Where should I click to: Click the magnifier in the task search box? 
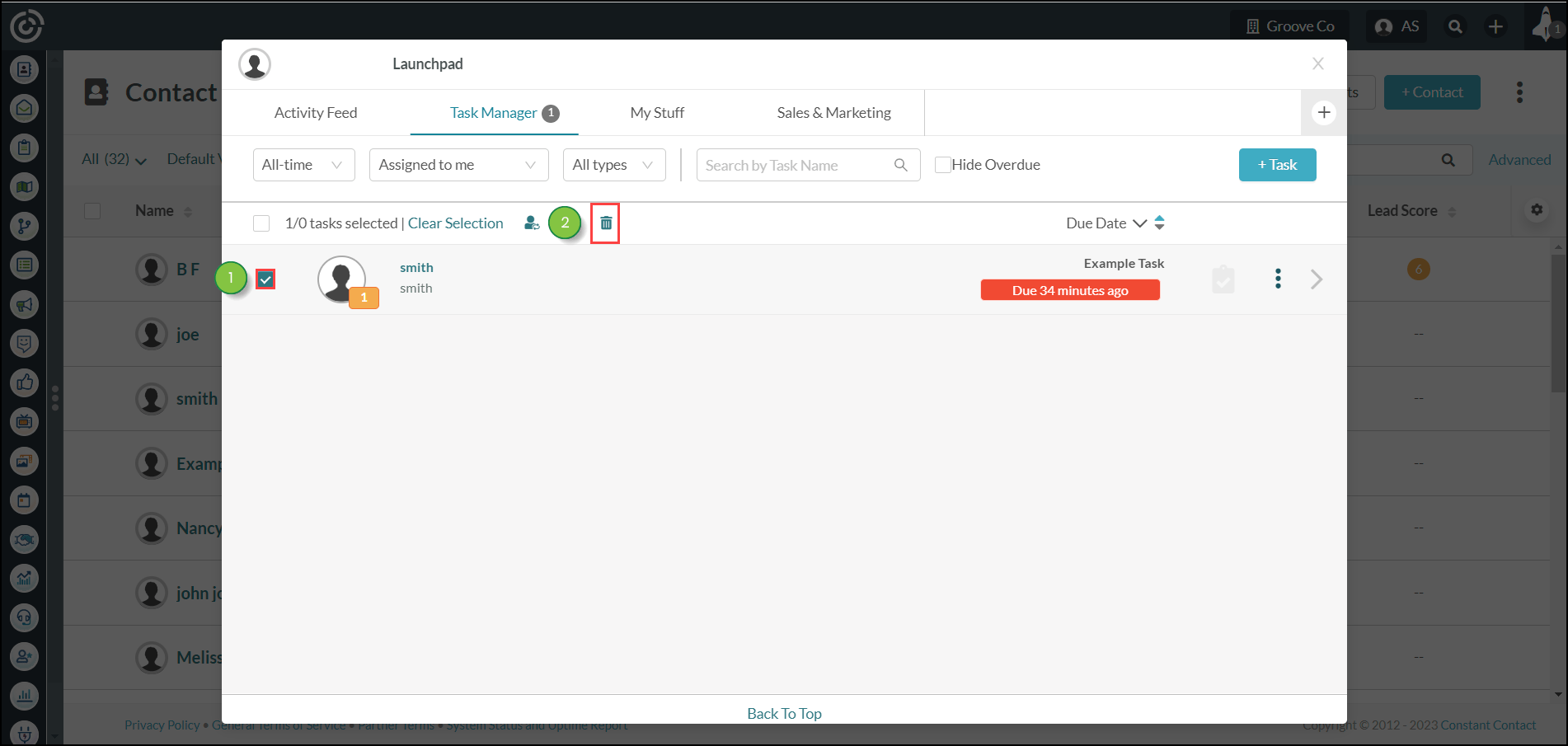[x=901, y=165]
